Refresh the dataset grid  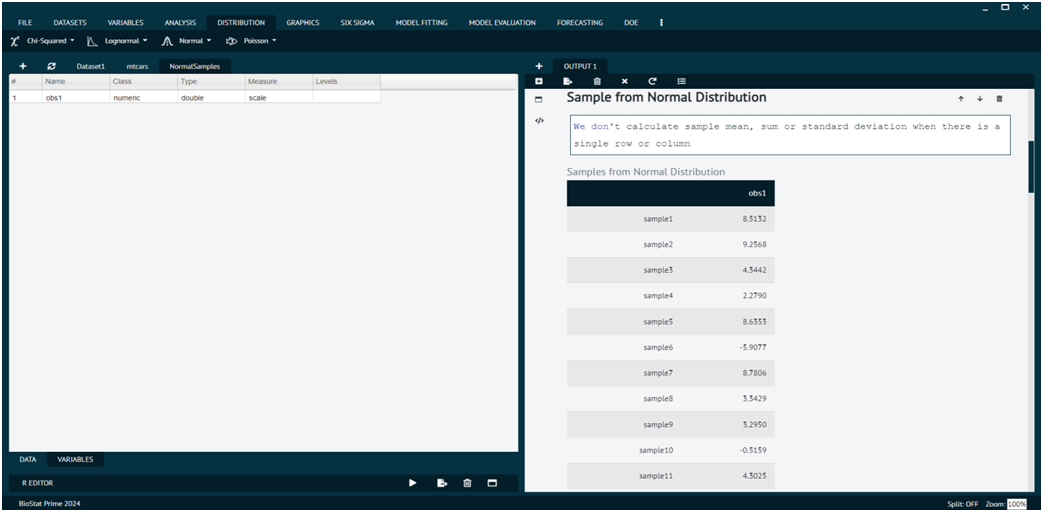pos(51,66)
